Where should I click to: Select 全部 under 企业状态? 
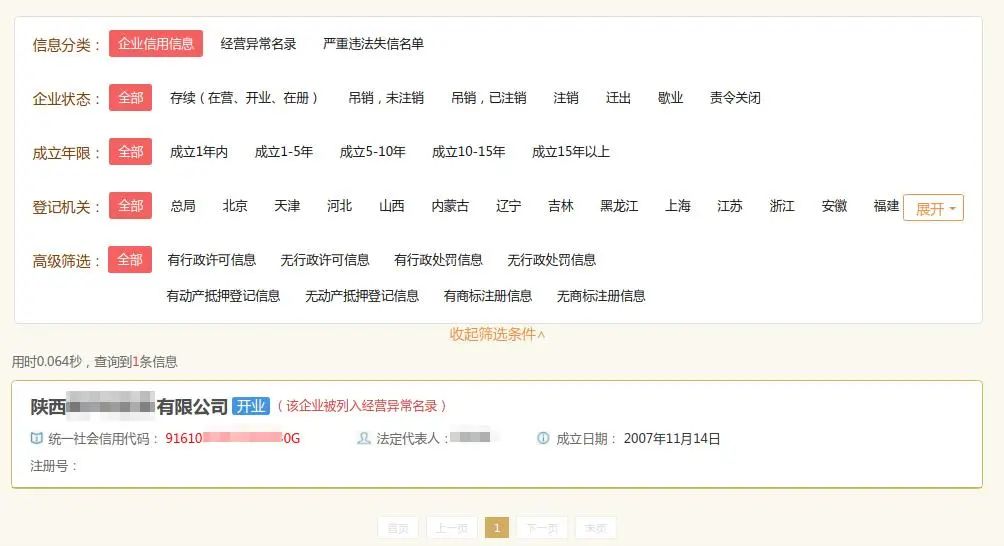(131, 98)
